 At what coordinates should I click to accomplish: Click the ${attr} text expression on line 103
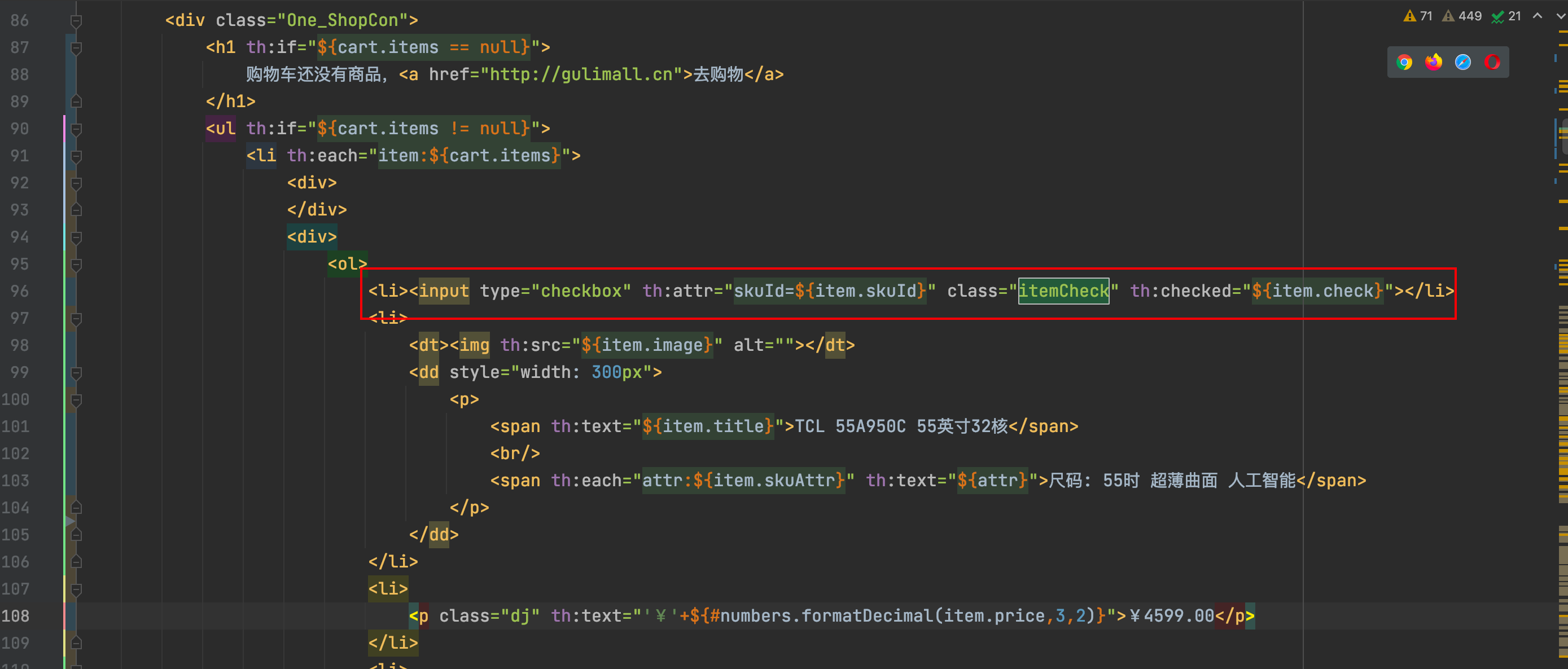(993, 481)
